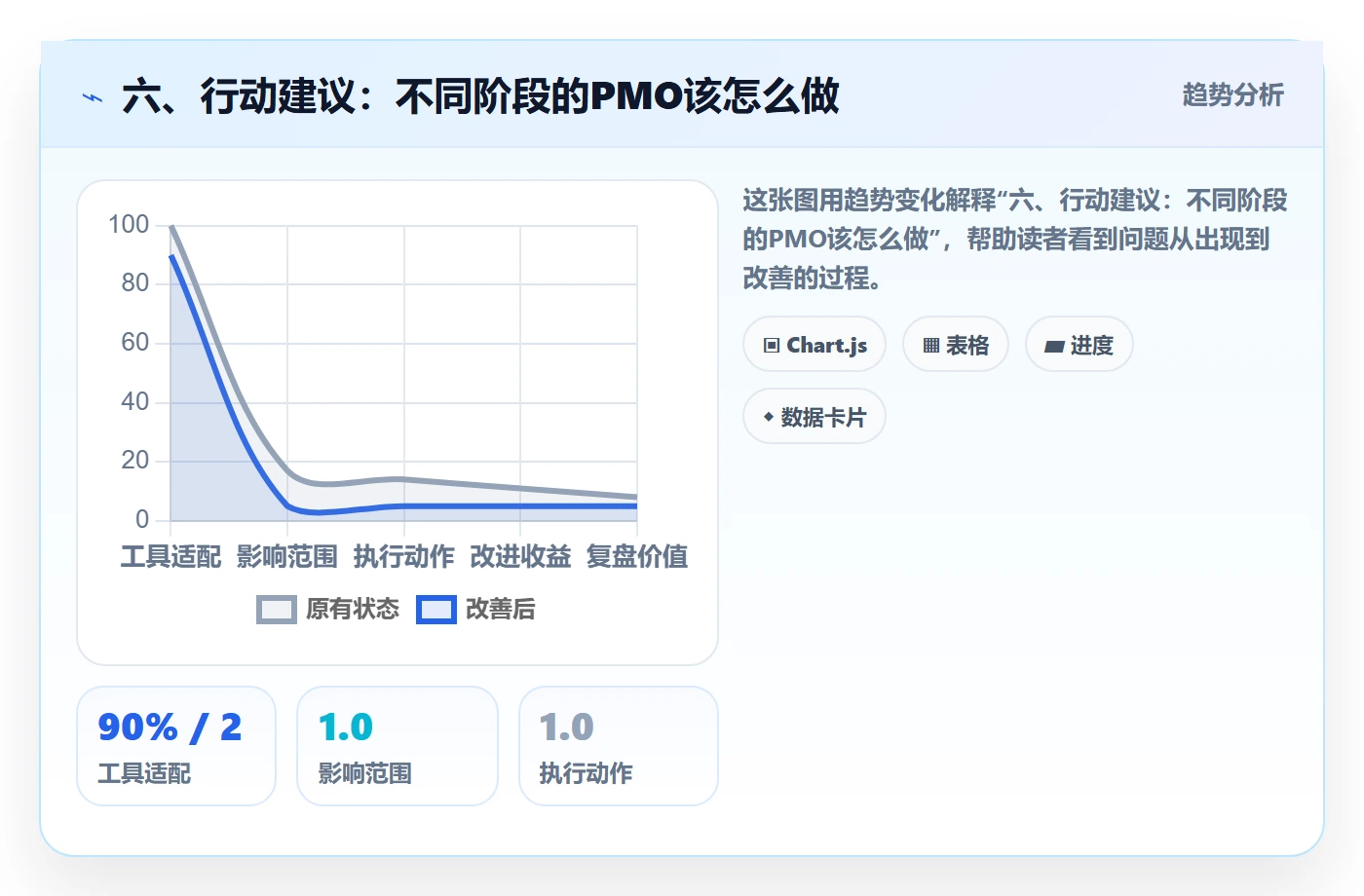Click the 0 y-axis value
Image resolution: width=1364 pixels, height=896 pixels.
[x=142, y=520]
